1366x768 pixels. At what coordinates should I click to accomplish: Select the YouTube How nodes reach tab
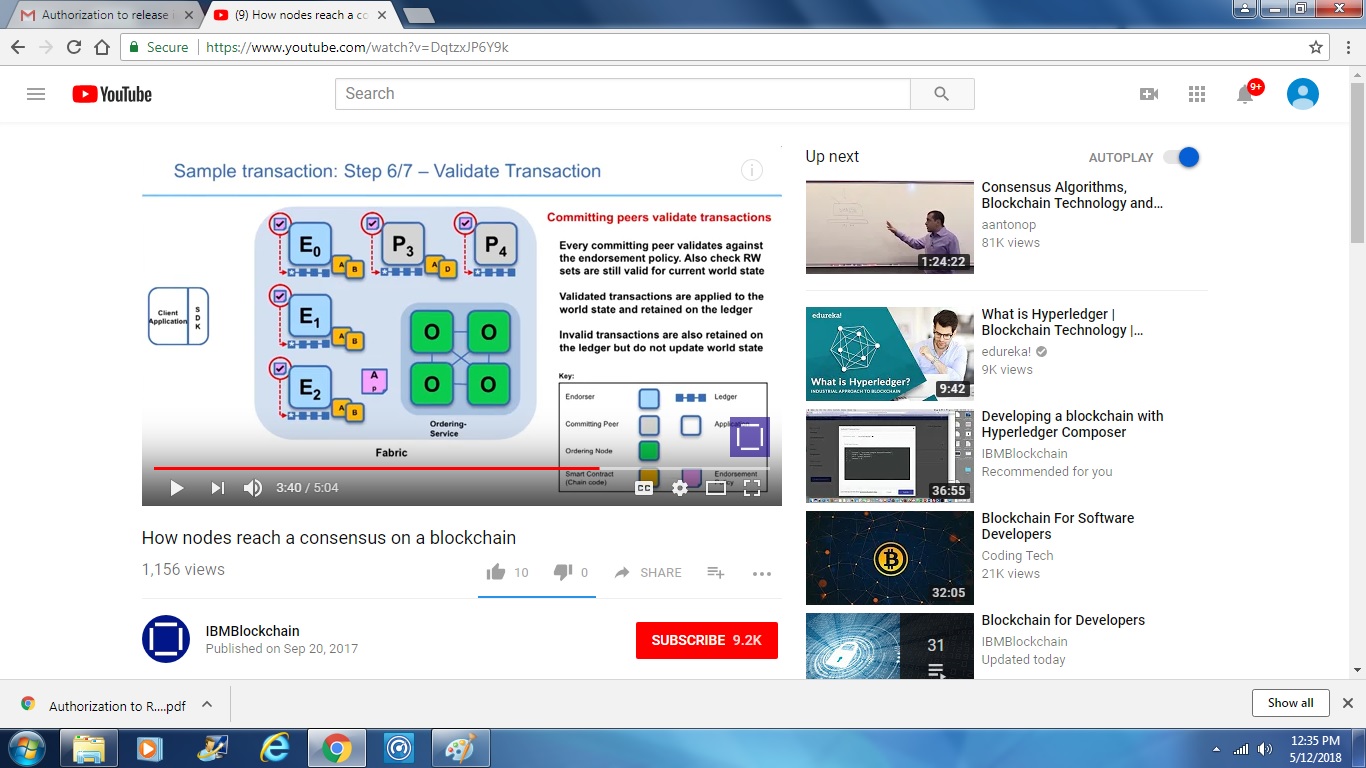coord(298,15)
